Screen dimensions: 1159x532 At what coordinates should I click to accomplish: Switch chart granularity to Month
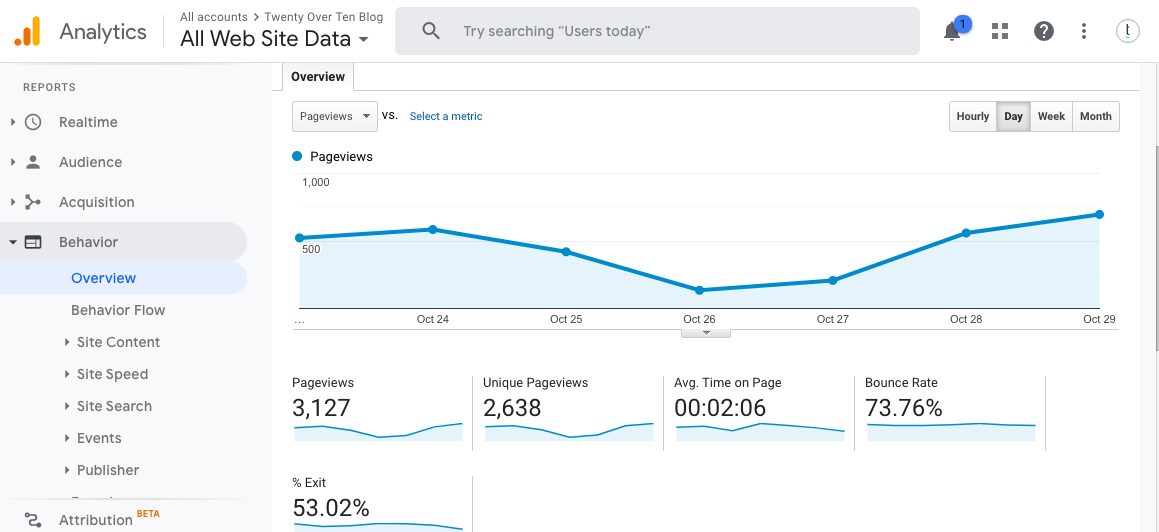click(x=1095, y=117)
